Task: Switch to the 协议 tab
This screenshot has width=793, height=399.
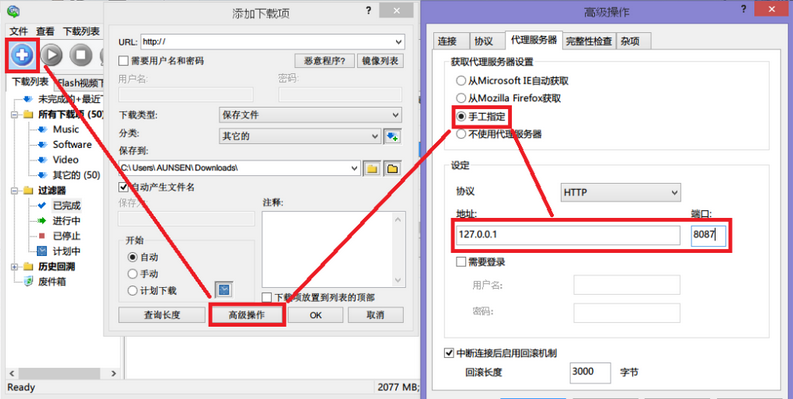Action: coord(483,41)
